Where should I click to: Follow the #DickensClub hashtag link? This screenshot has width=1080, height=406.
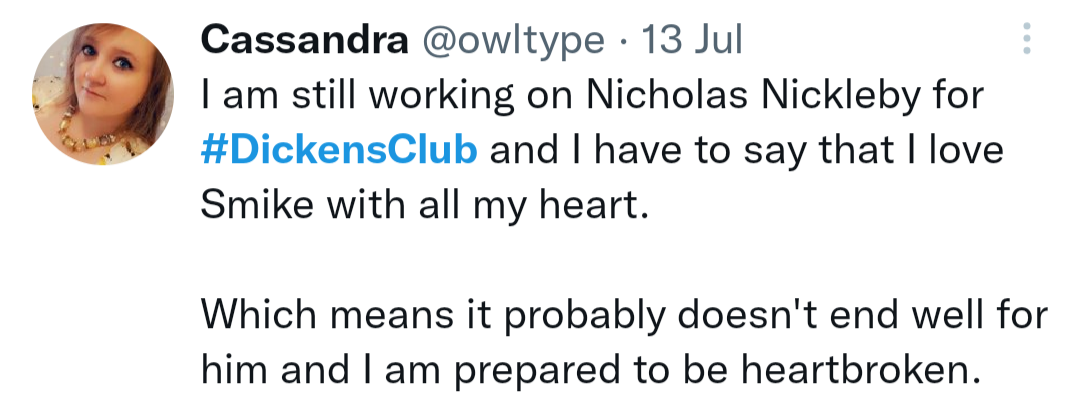[x=339, y=150]
